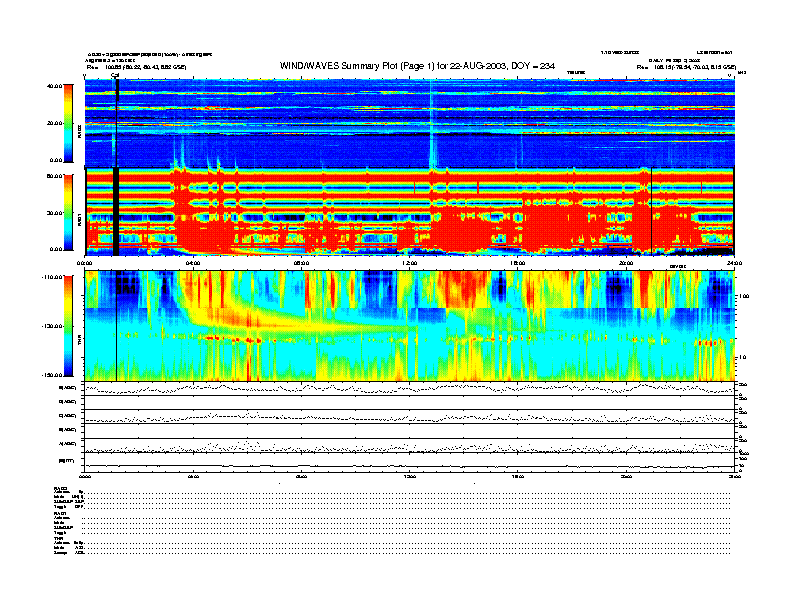Click the RAD1 color scale bar

[68, 212]
